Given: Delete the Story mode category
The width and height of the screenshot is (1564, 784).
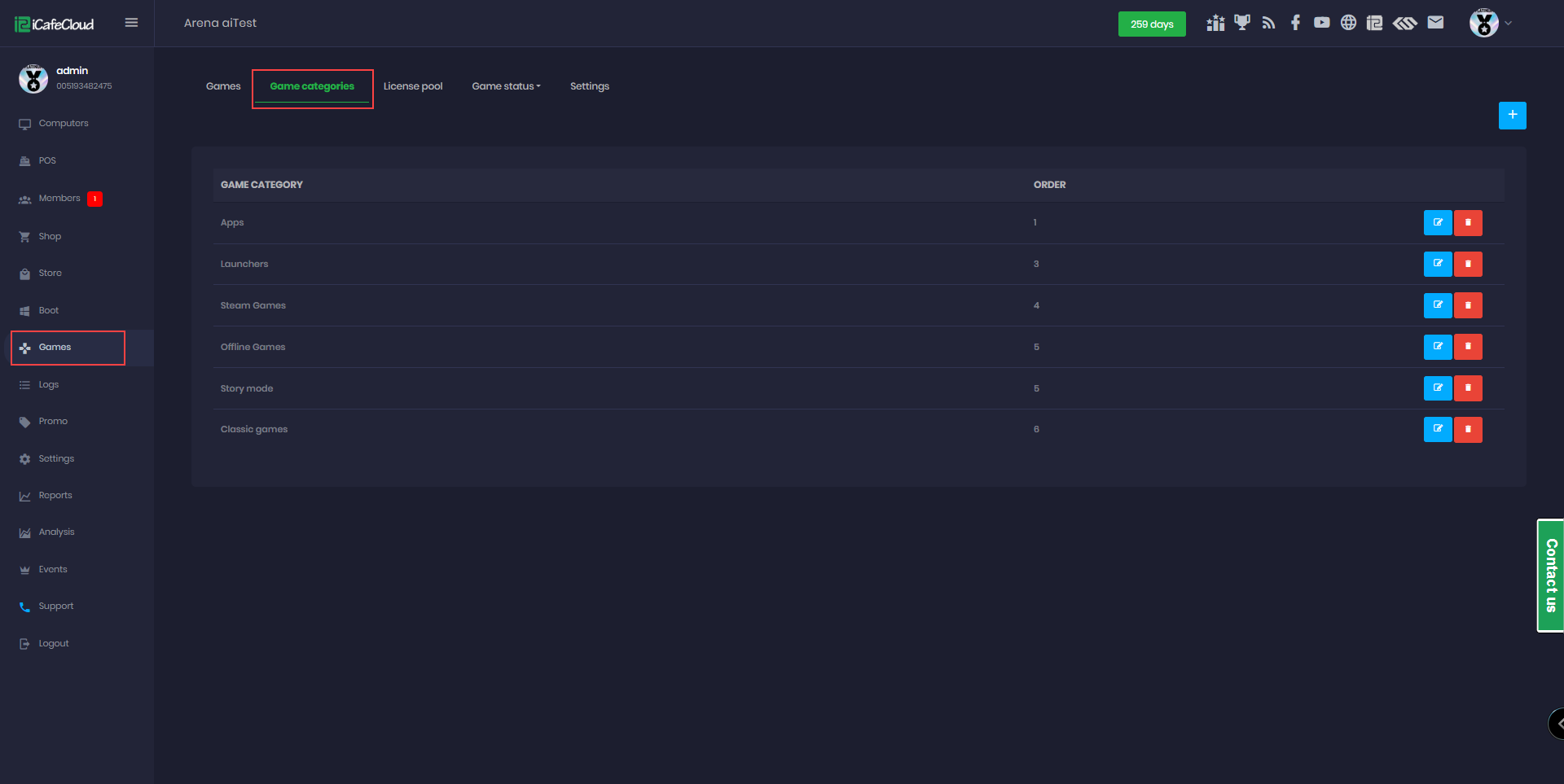Looking at the screenshot, I should click(x=1468, y=388).
